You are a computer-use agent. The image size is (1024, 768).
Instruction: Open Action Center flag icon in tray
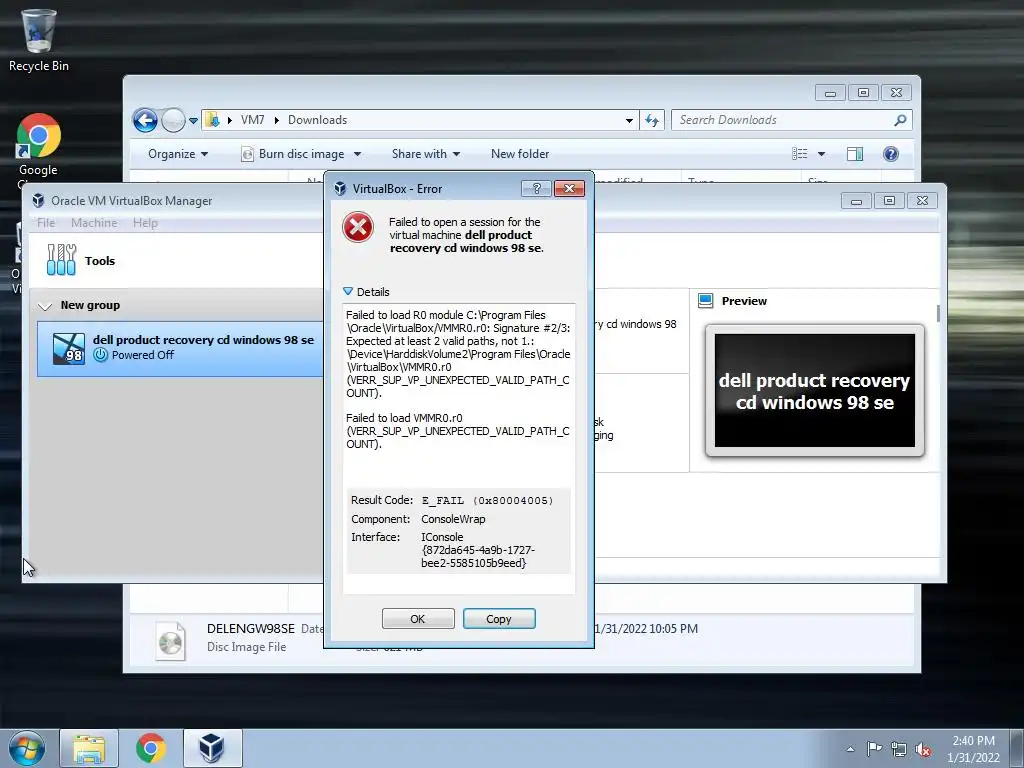[x=874, y=749]
